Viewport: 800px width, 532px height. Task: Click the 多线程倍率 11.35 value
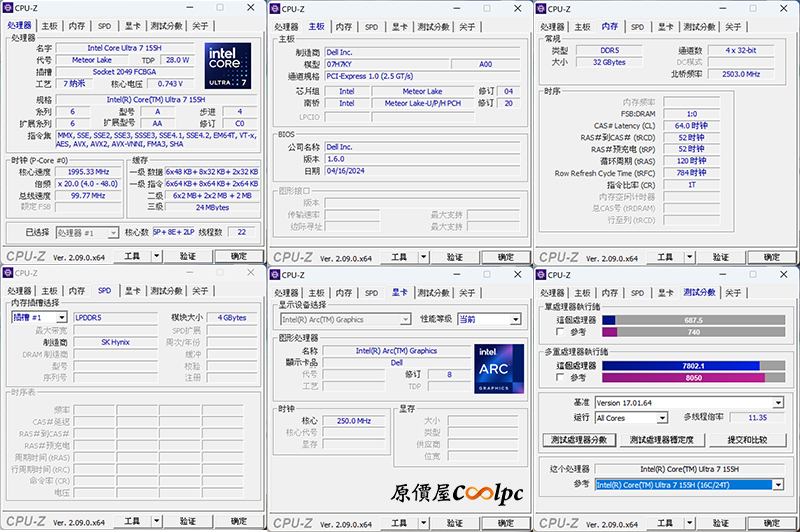click(757, 417)
